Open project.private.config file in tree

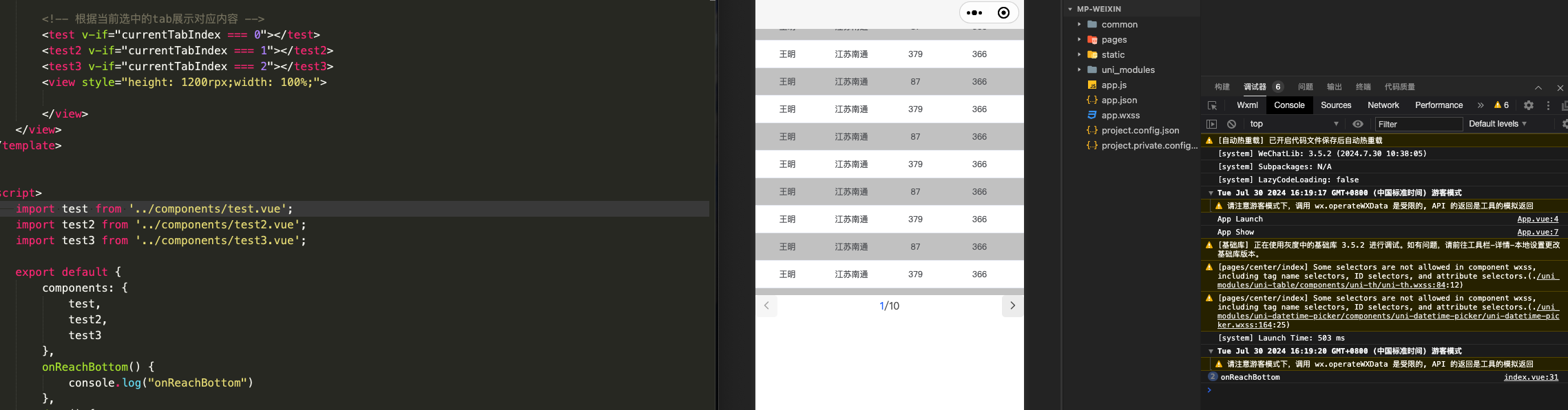pyautogui.click(x=1149, y=145)
